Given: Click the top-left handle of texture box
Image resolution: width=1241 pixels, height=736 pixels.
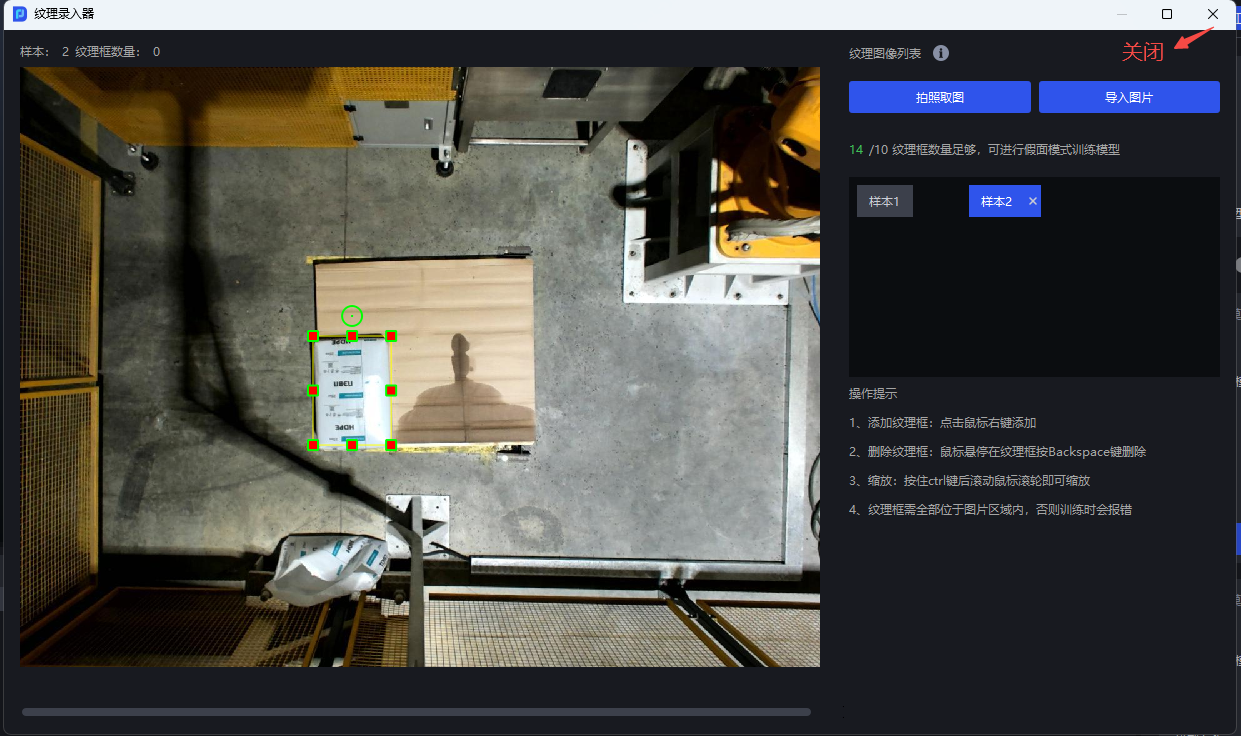Looking at the screenshot, I should (x=313, y=336).
